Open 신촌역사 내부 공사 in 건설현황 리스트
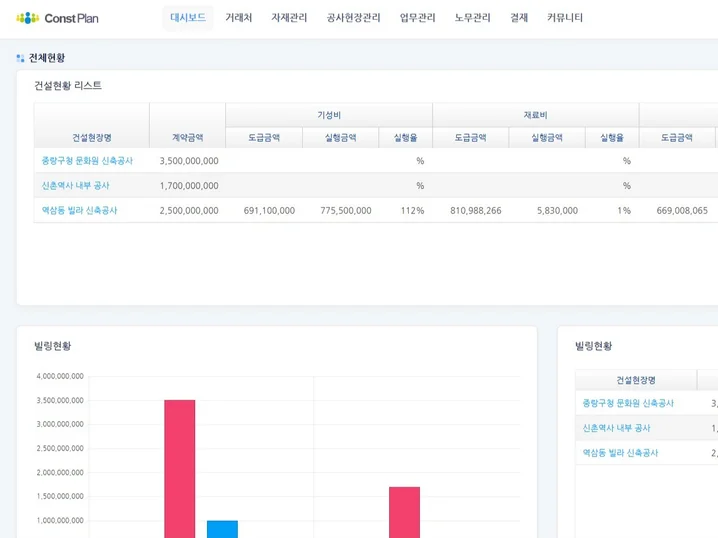The width and height of the screenshot is (718, 538). [x=76, y=185]
